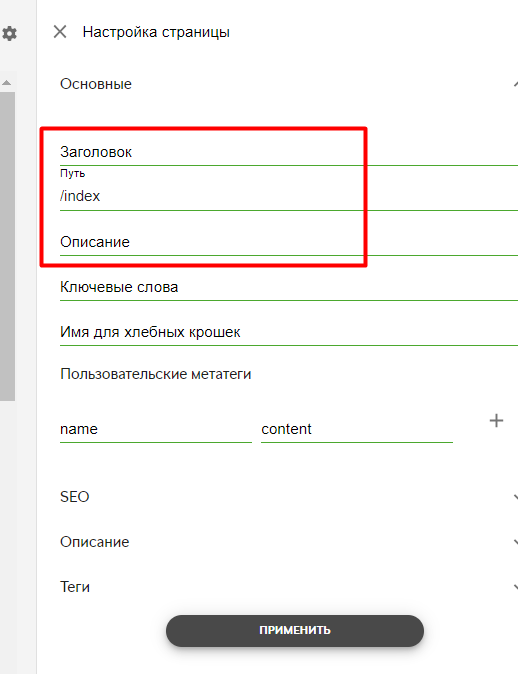Image resolution: width=518 pixels, height=674 pixels.
Task: Click the left vertical scrollbar thumb
Action: click(7, 246)
